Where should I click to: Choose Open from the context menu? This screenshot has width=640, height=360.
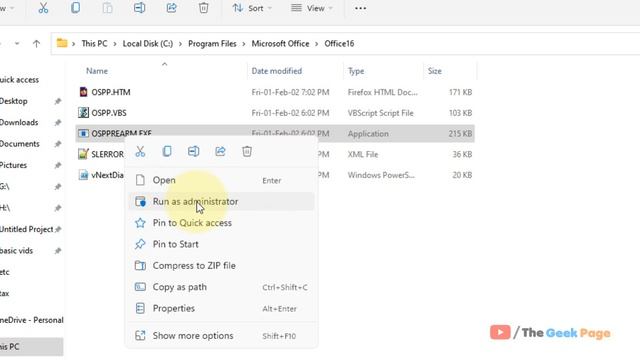(x=221, y=180)
